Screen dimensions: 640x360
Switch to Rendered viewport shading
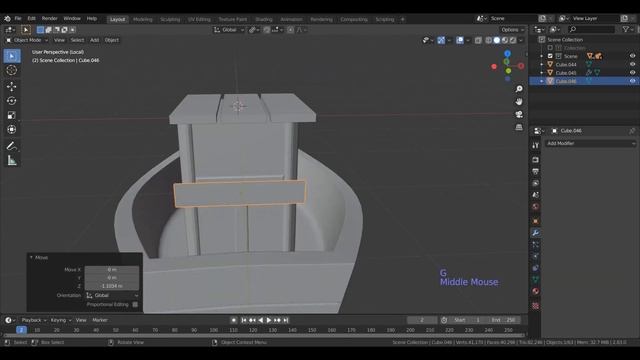pyautogui.click(x=513, y=40)
